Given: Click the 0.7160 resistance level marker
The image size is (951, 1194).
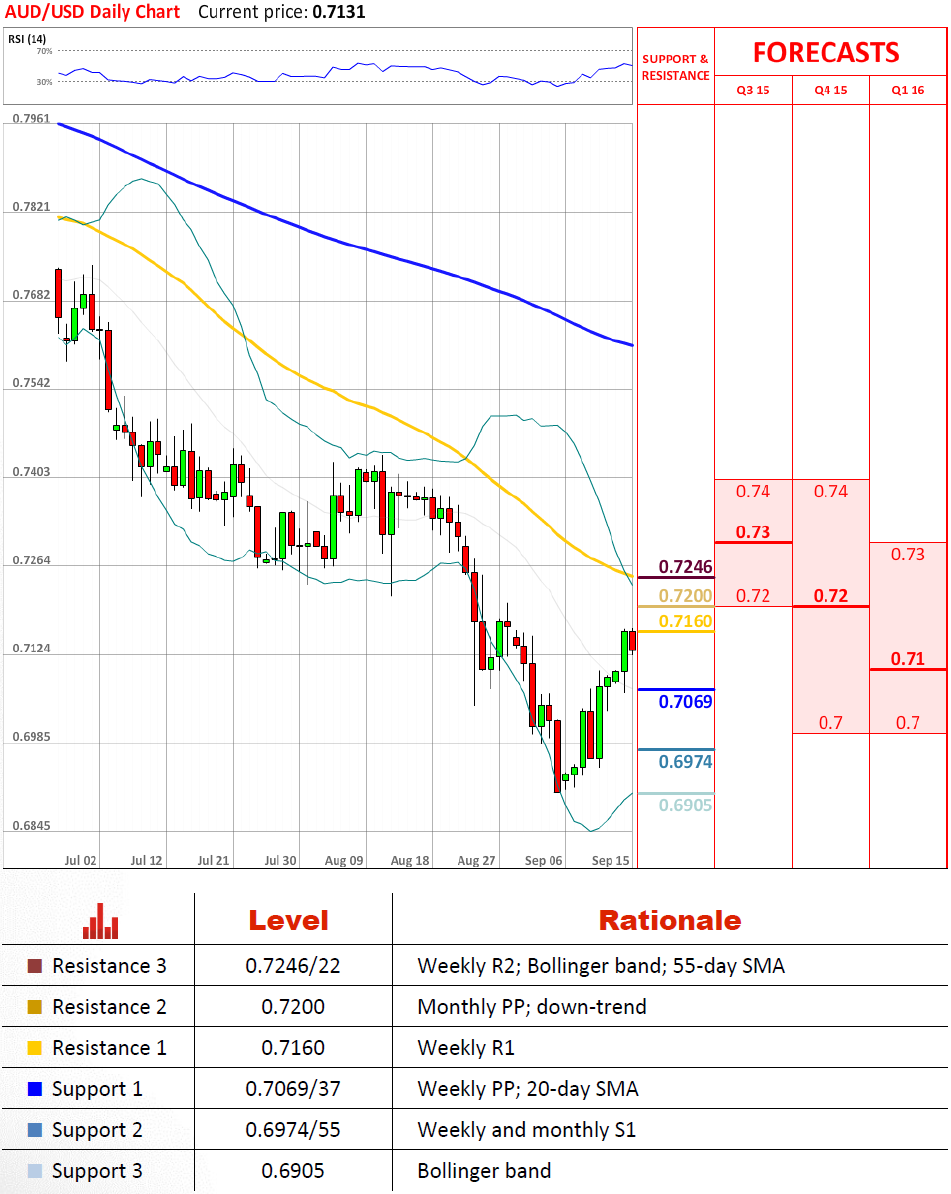Looking at the screenshot, I should coord(685,621).
